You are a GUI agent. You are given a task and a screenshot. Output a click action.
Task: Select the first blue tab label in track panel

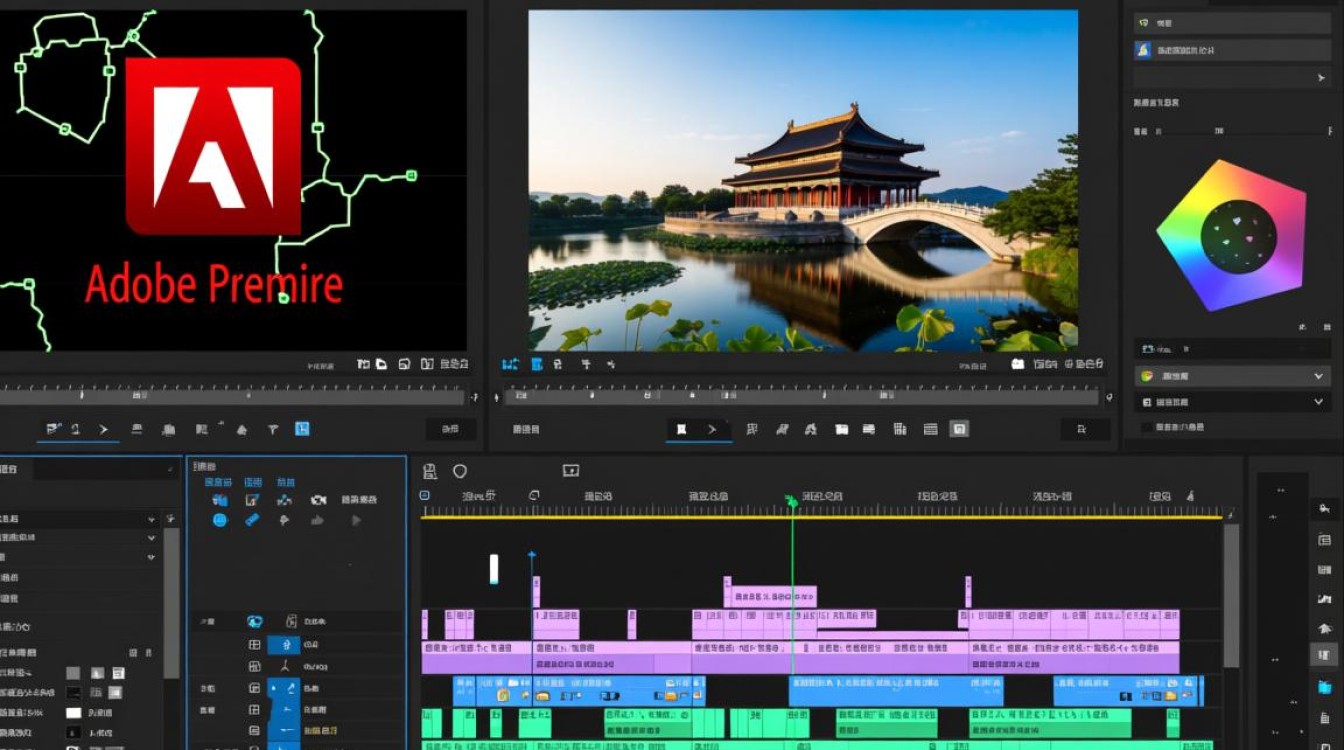click(x=218, y=482)
